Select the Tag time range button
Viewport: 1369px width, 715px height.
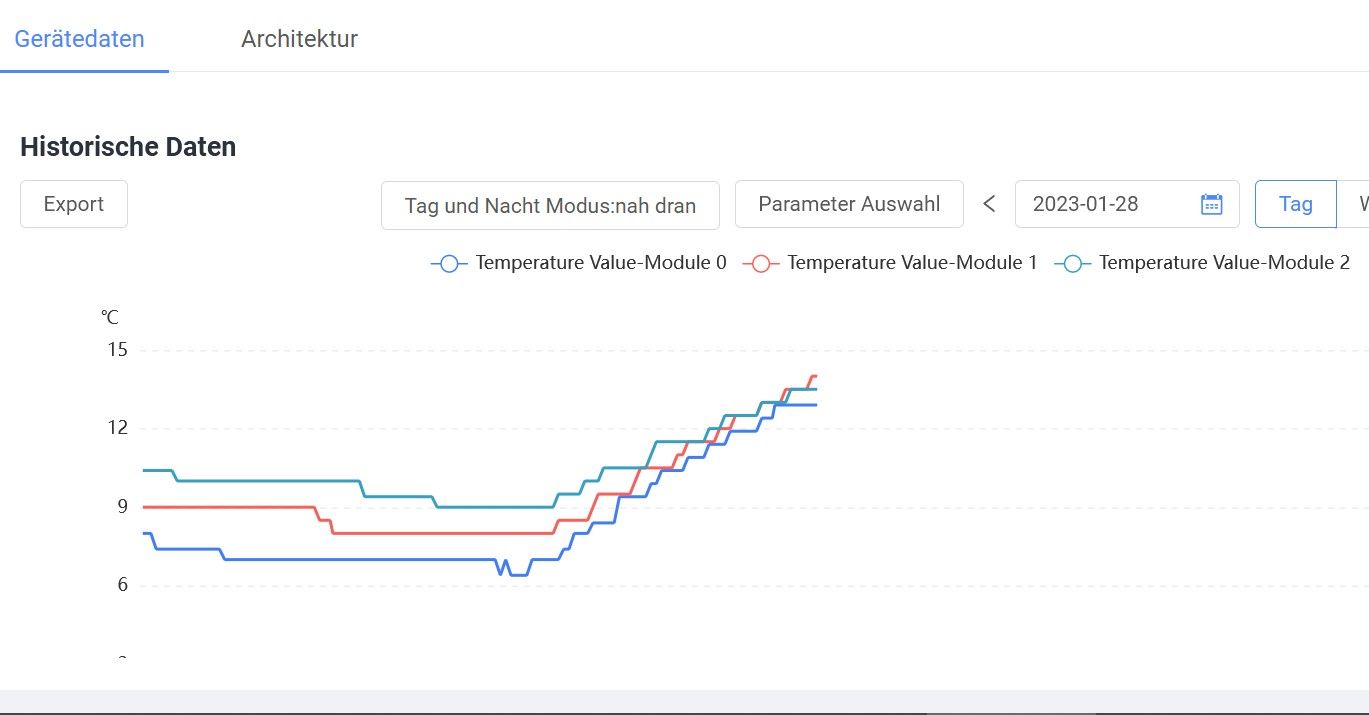(x=1295, y=204)
